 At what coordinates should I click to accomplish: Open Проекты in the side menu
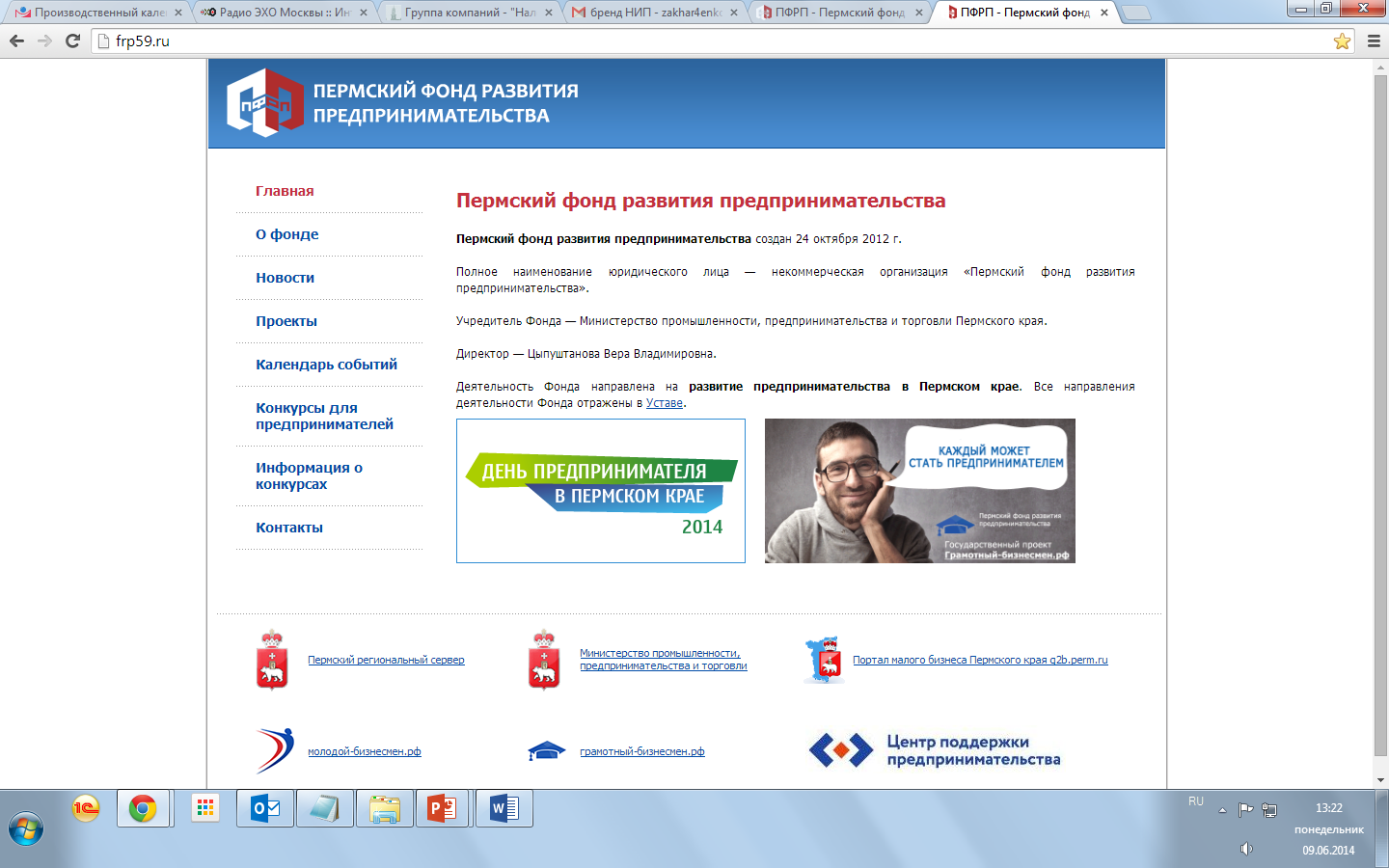click(286, 321)
